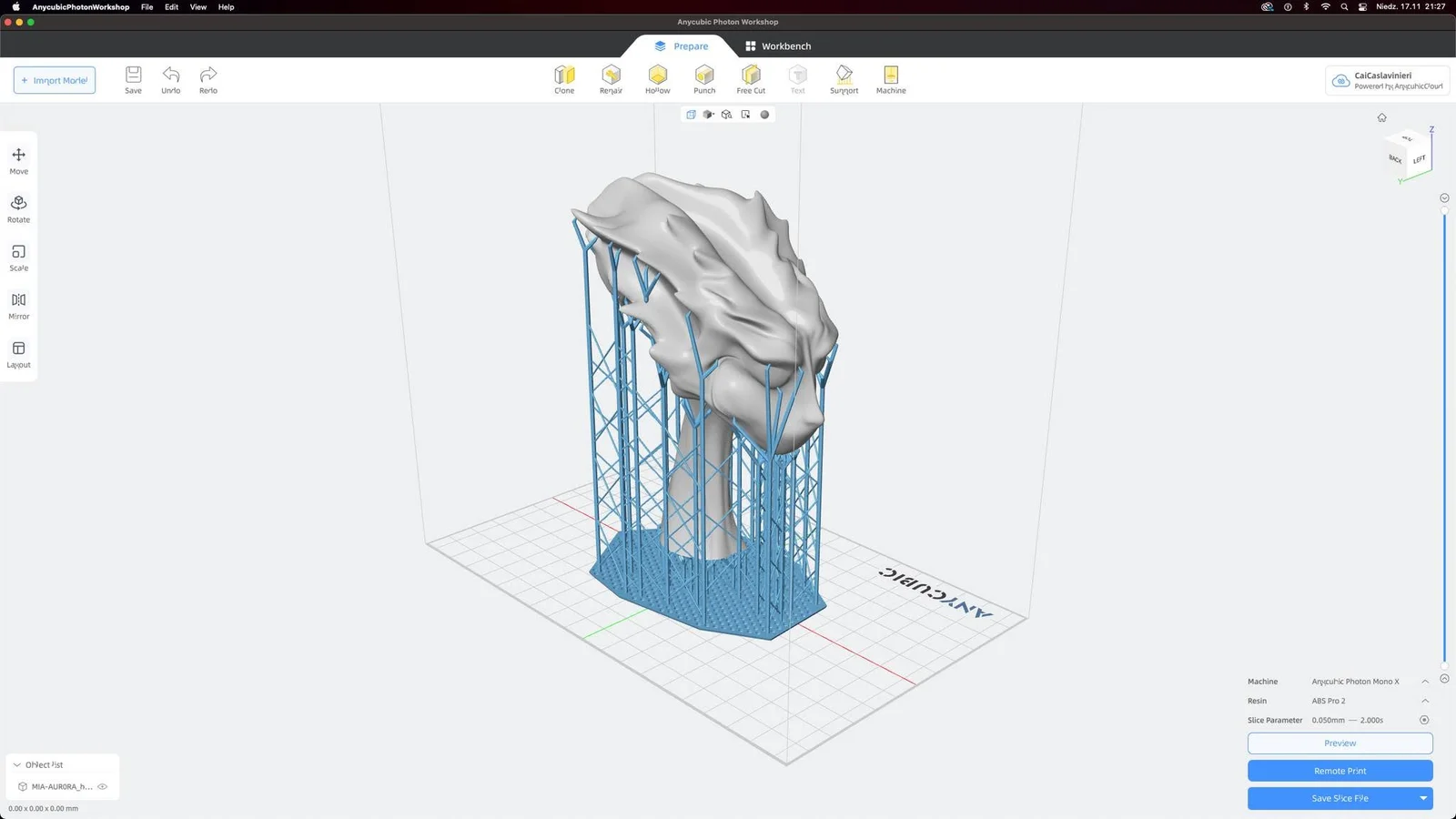Open the Repair tool

(611, 79)
